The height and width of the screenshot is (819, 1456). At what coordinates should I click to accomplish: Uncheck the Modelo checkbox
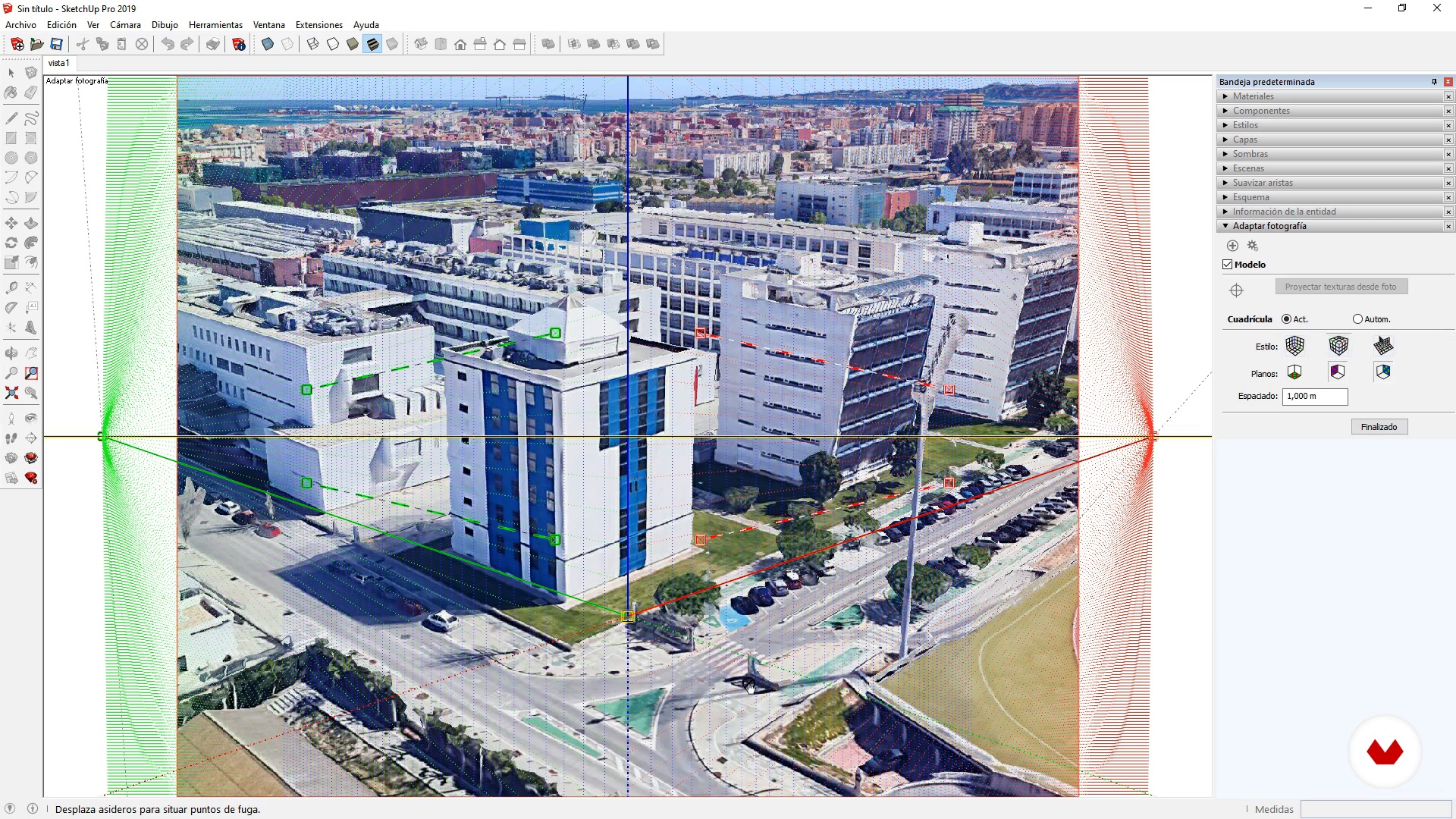click(1228, 265)
